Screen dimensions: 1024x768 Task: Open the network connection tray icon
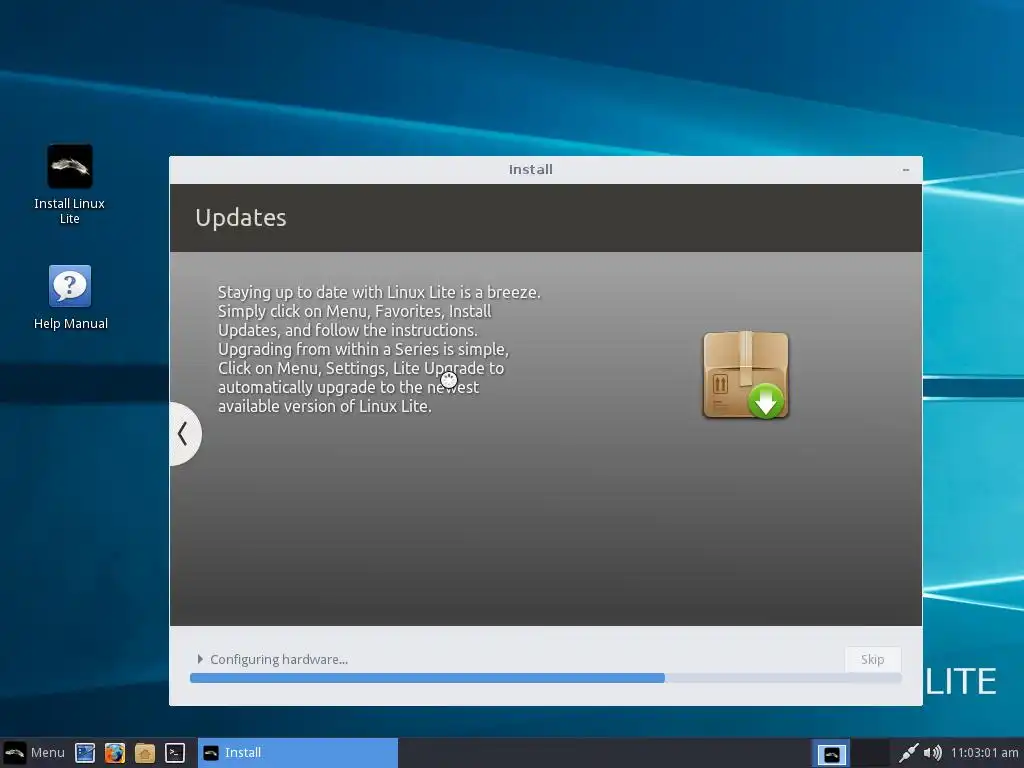[x=908, y=753]
